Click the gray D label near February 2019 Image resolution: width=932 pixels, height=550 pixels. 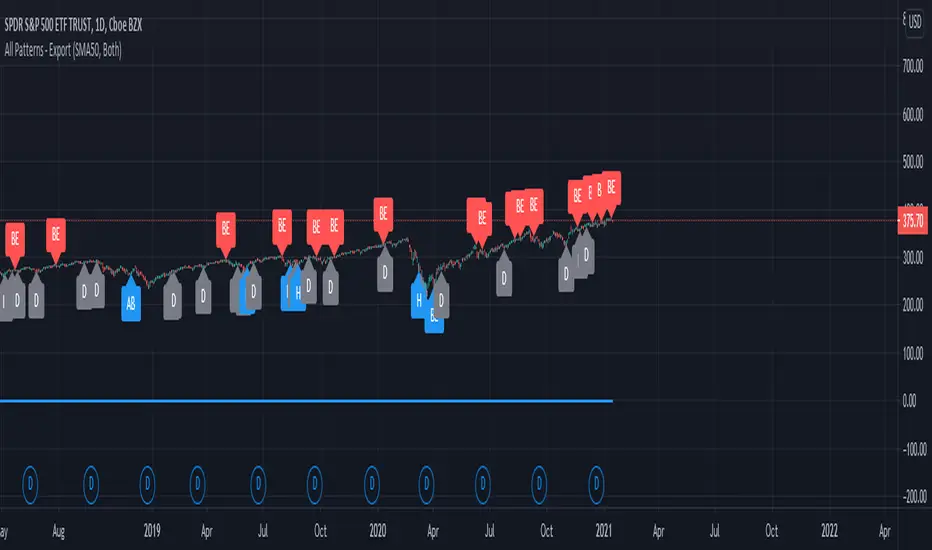pos(173,300)
